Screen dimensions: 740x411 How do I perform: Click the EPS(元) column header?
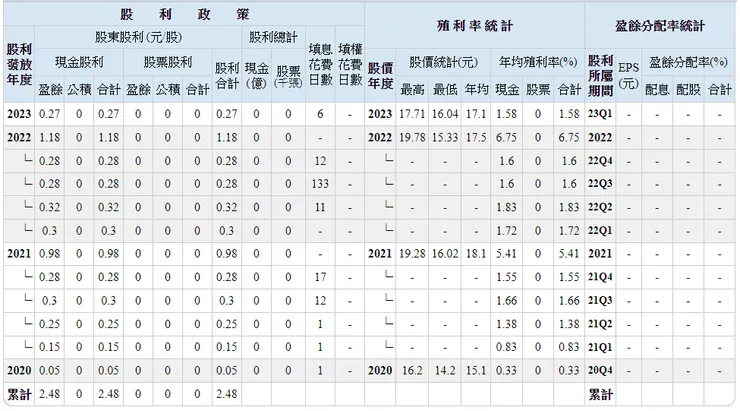tap(628, 75)
